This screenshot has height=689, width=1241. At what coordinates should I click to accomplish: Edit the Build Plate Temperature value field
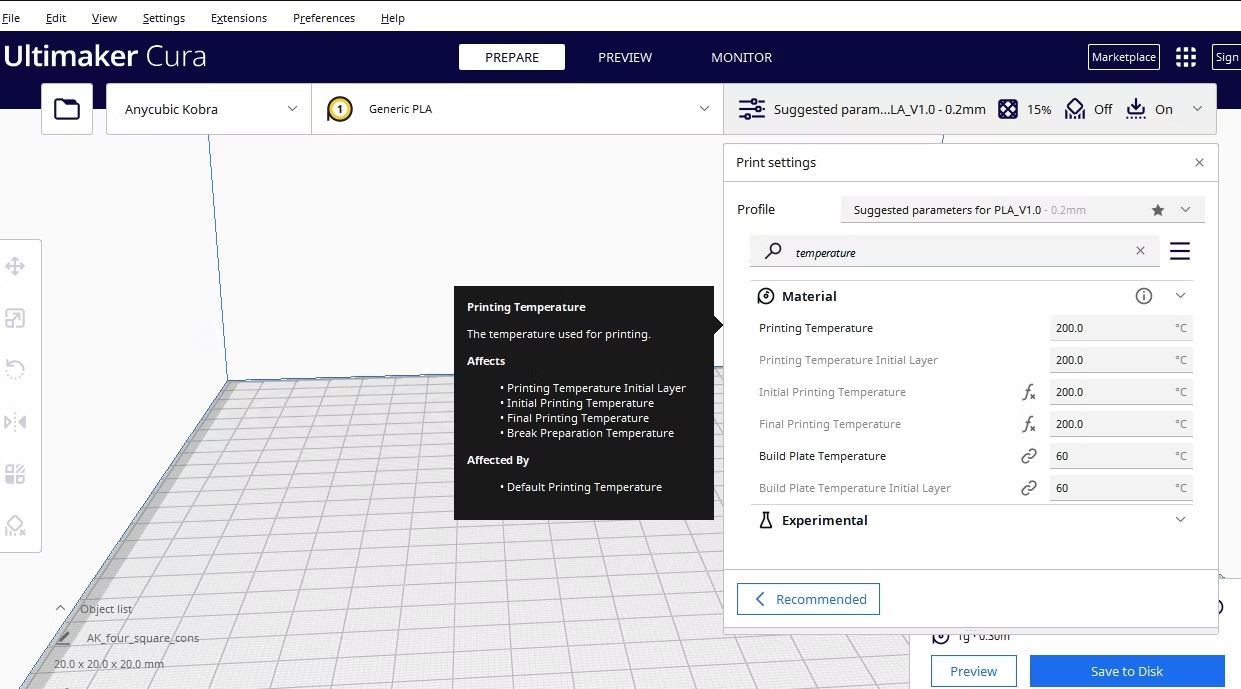1121,456
